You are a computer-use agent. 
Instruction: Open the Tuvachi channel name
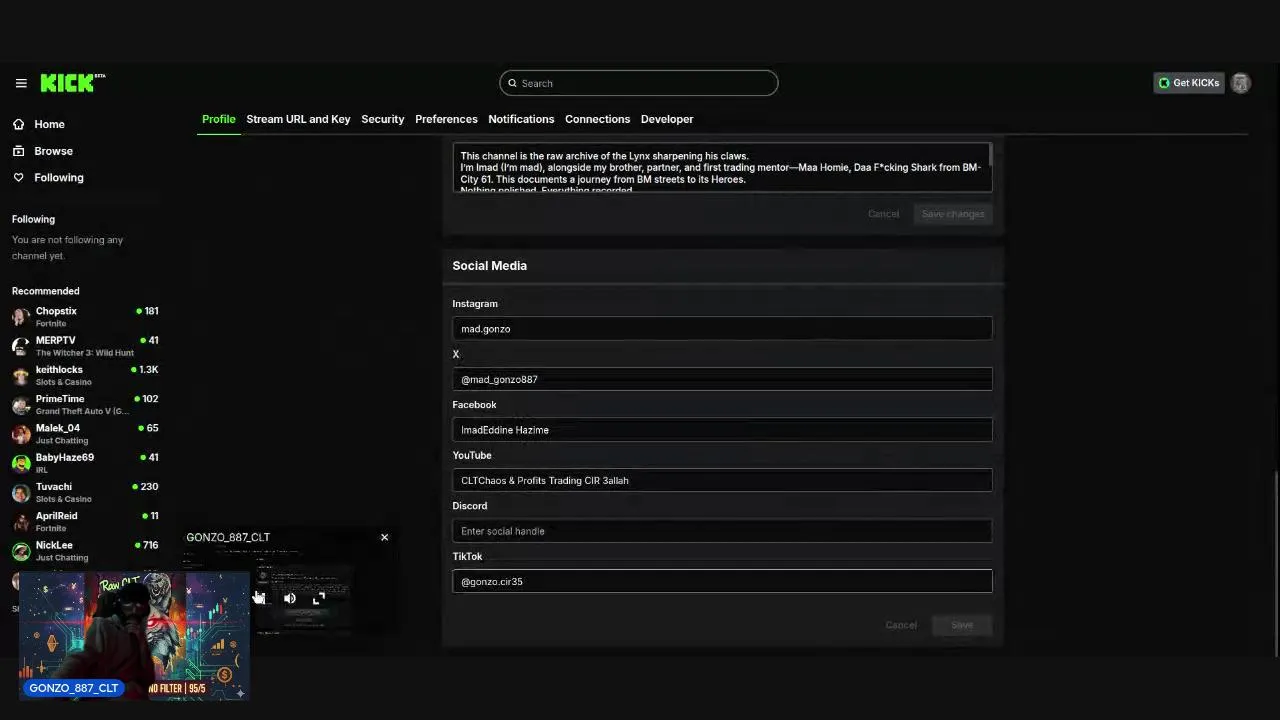54,486
